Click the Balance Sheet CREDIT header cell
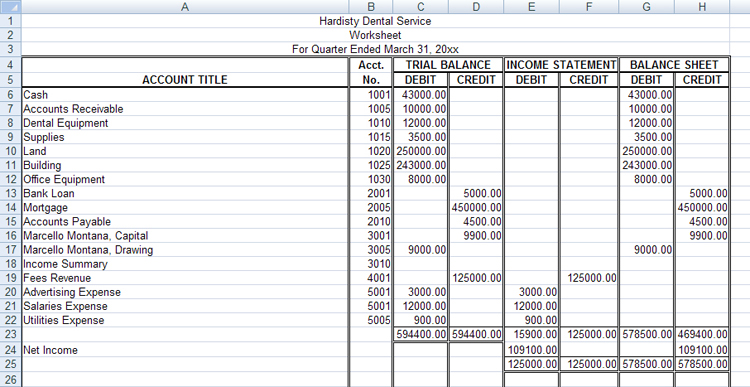Image resolution: width=750 pixels, height=387 pixels. tap(702, 80)
